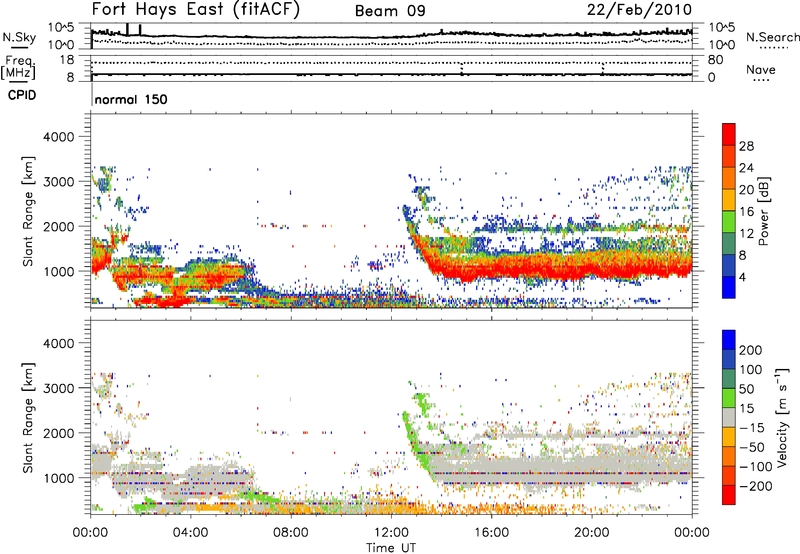The image size is (800, 554).
Task: Click the 1000 tick of the velocity panel
Action: tap(58, 478)
